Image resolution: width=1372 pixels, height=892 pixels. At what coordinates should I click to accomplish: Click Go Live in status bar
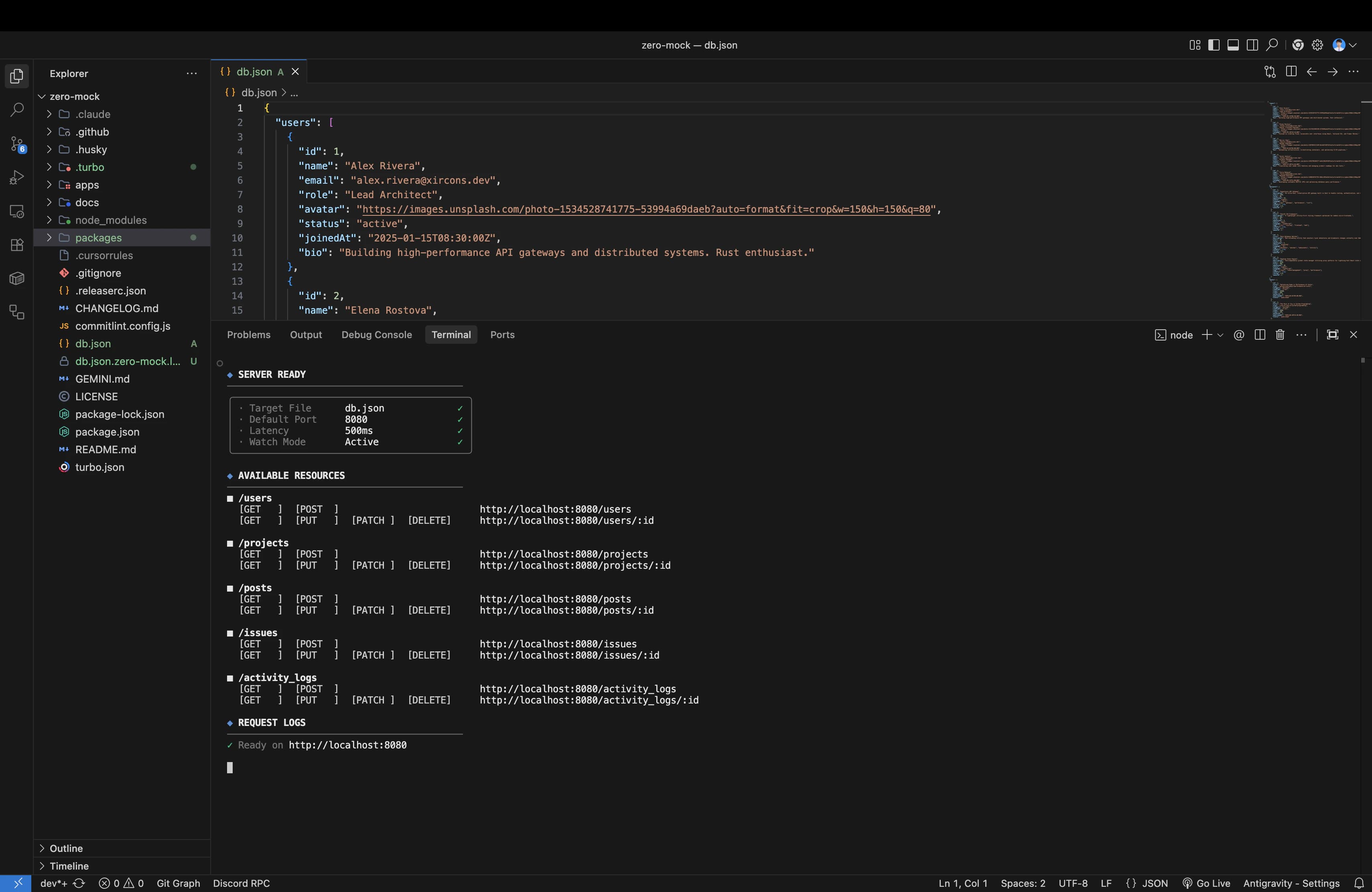pos(1206,883)
